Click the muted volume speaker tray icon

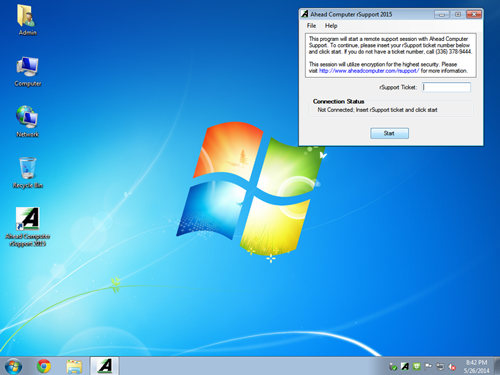pyautogui.click(x=452, y=367)
